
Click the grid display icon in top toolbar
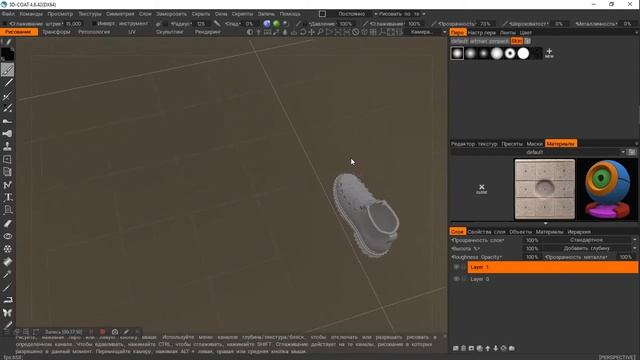[373, 32]
